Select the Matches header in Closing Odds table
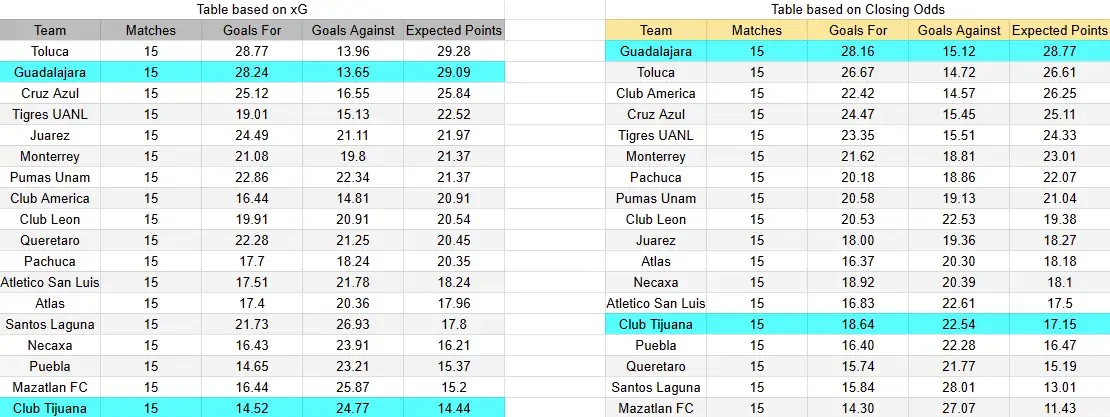This screenshot has width=1110, height=417. click(x=757, y=30)
